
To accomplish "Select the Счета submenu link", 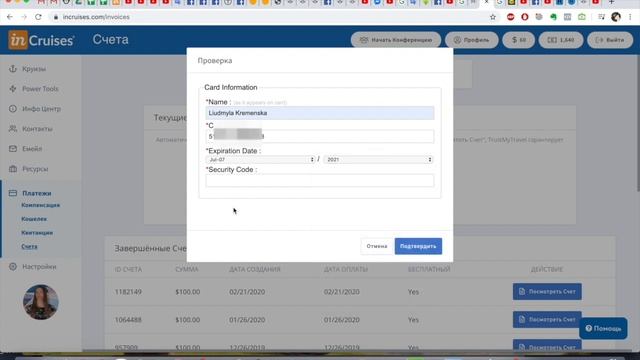I will [29, 247].
